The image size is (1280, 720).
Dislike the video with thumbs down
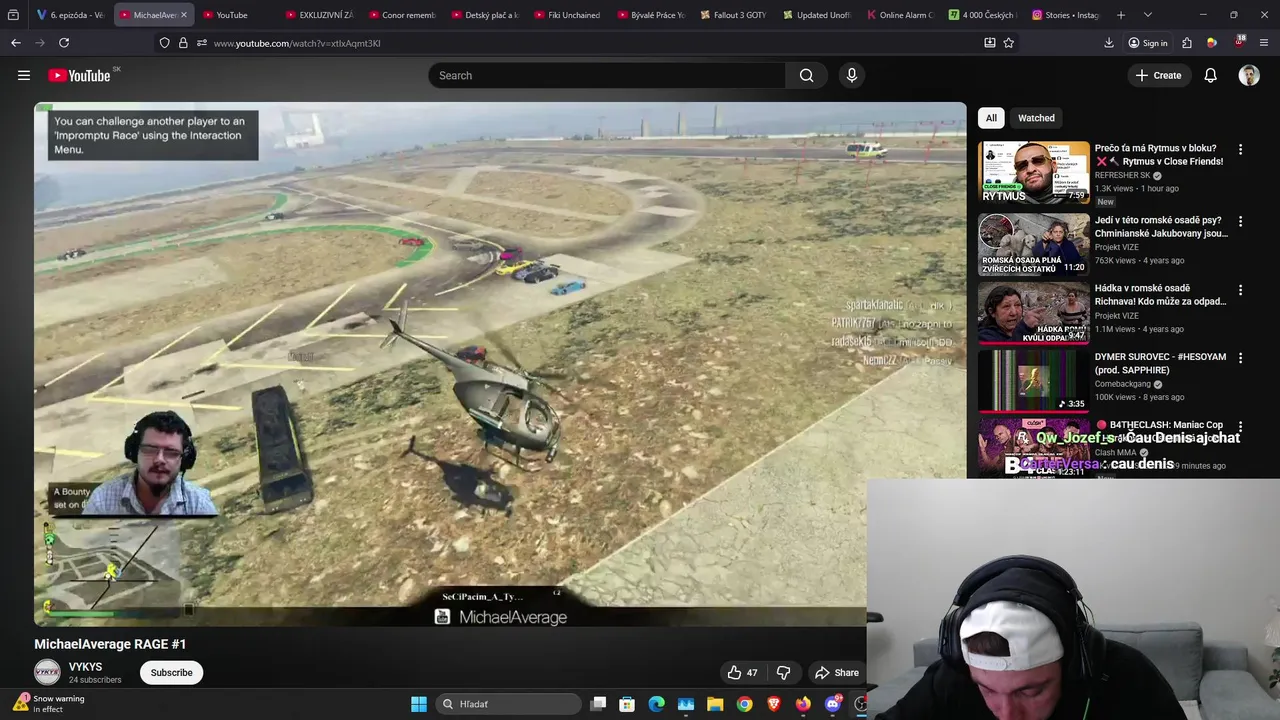[x=784, y=673]
